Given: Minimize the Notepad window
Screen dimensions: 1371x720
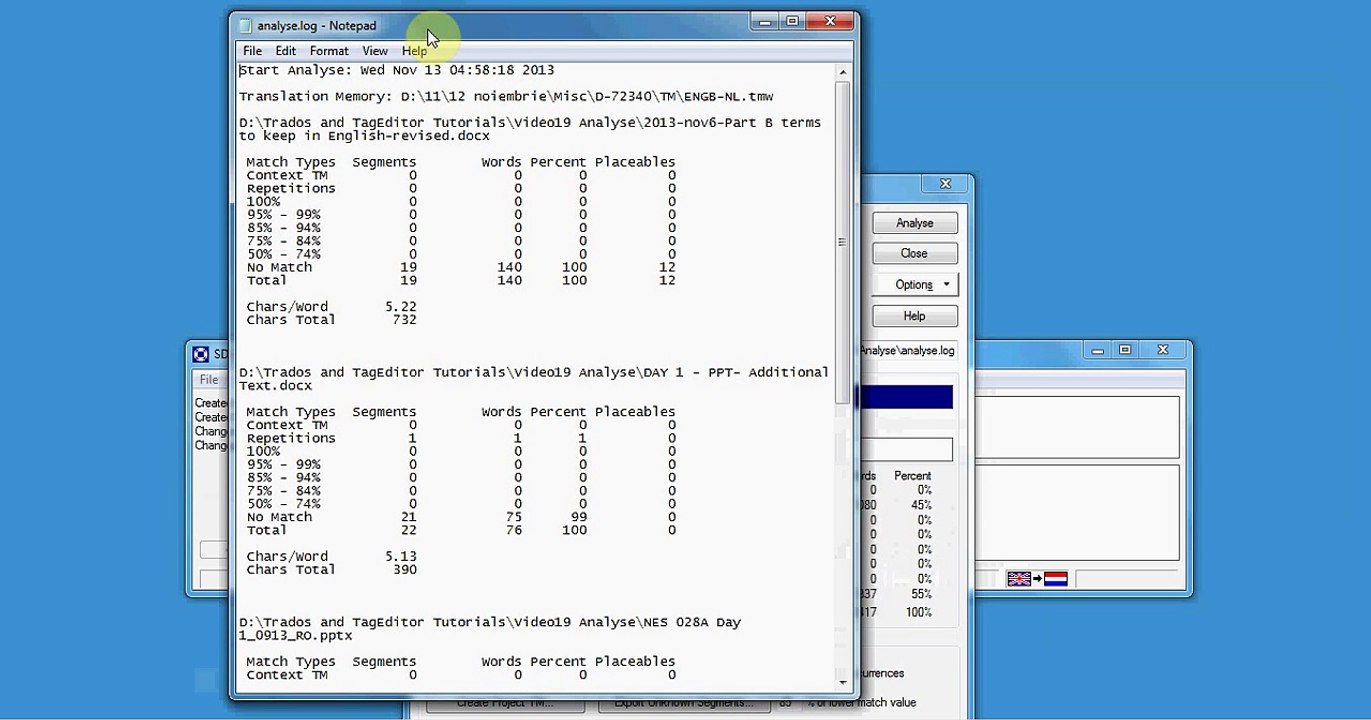Looking at the screenshot, I should point(764,20).
